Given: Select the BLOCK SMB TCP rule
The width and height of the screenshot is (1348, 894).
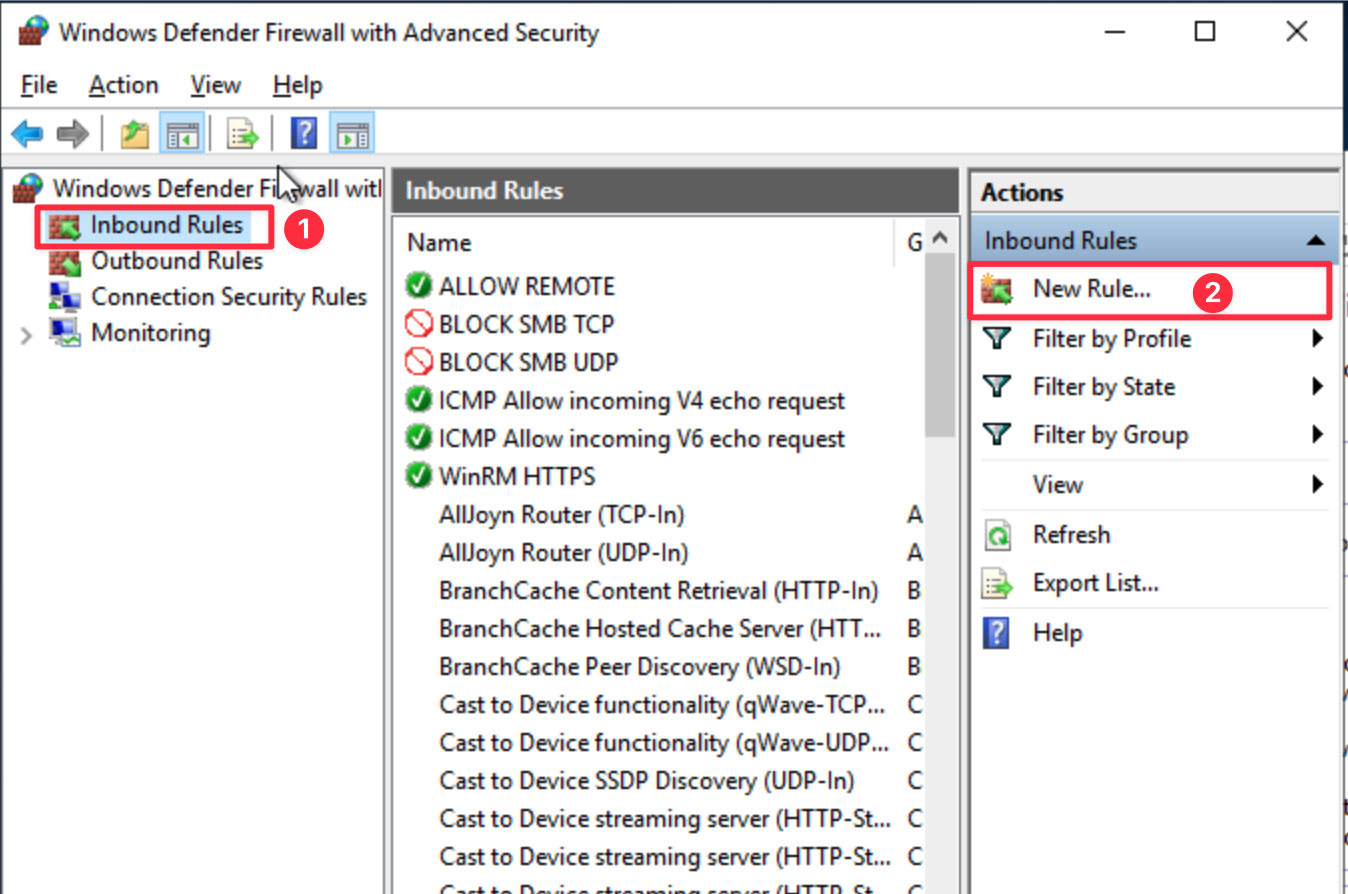Looking at the screenshot, I should click(526, 325).
